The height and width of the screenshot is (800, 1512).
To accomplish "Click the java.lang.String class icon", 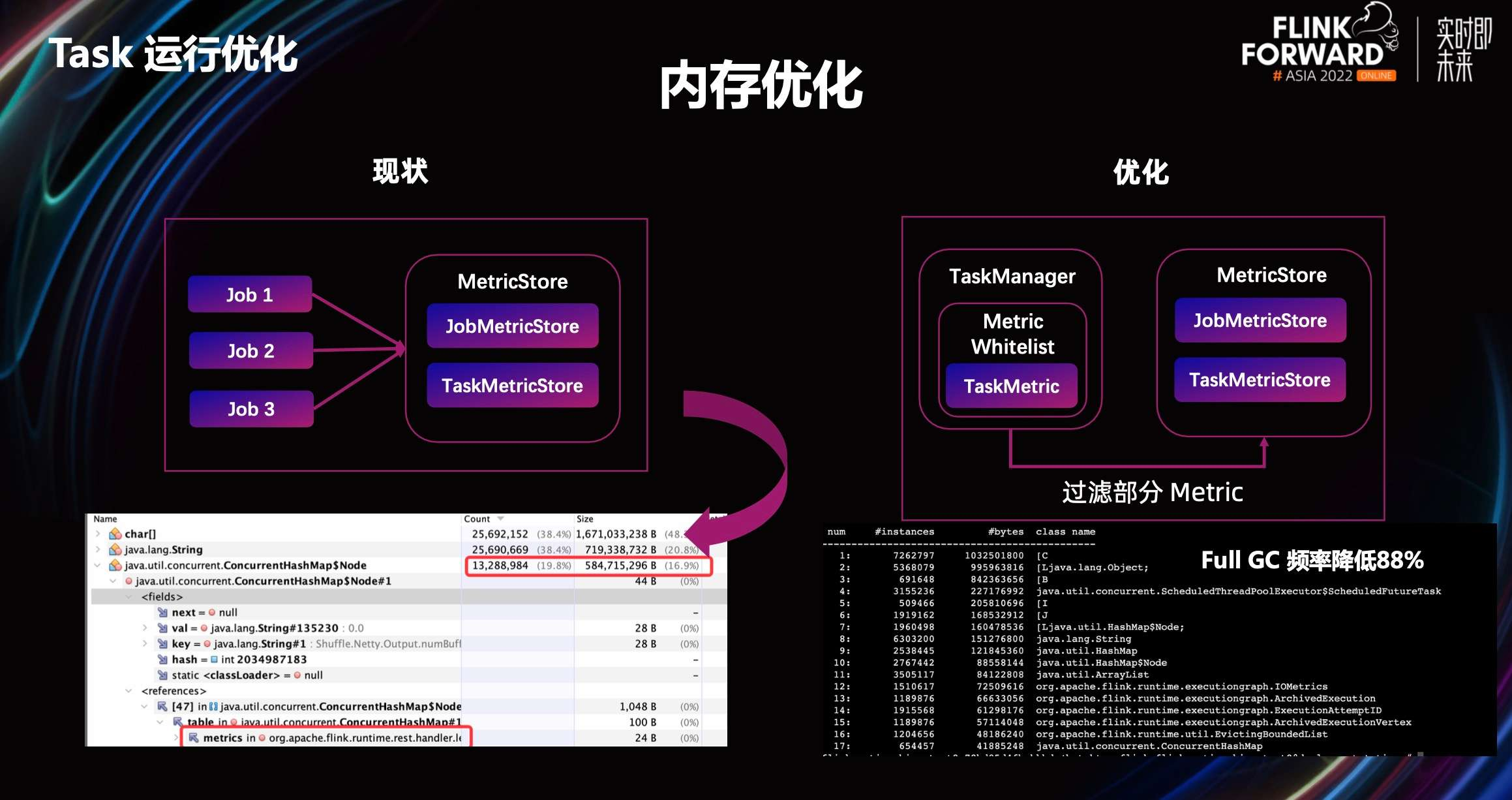I will [x=115, y=549].
